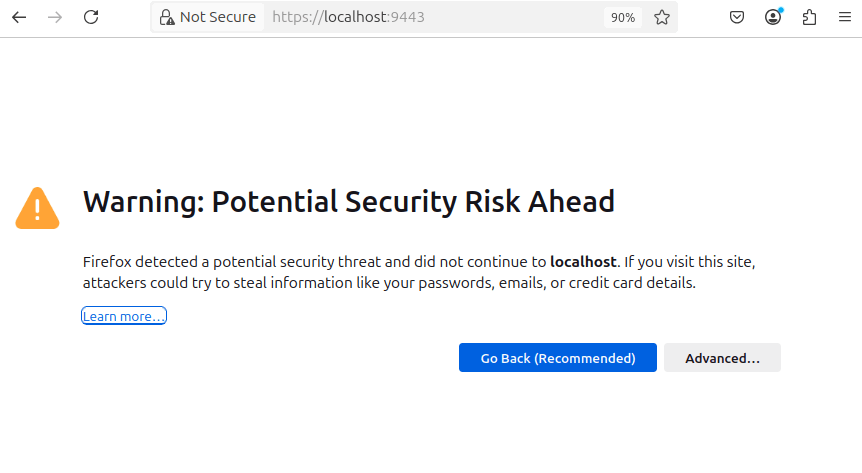Screen dimensions: 862x473
Task: Expand the Advanced… details
Action: point(722,358)
